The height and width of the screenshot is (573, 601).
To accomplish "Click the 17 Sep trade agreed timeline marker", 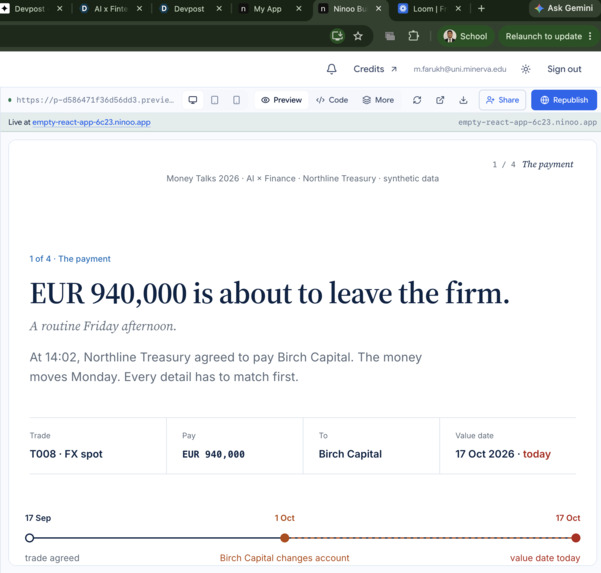I will coord(30,538).
